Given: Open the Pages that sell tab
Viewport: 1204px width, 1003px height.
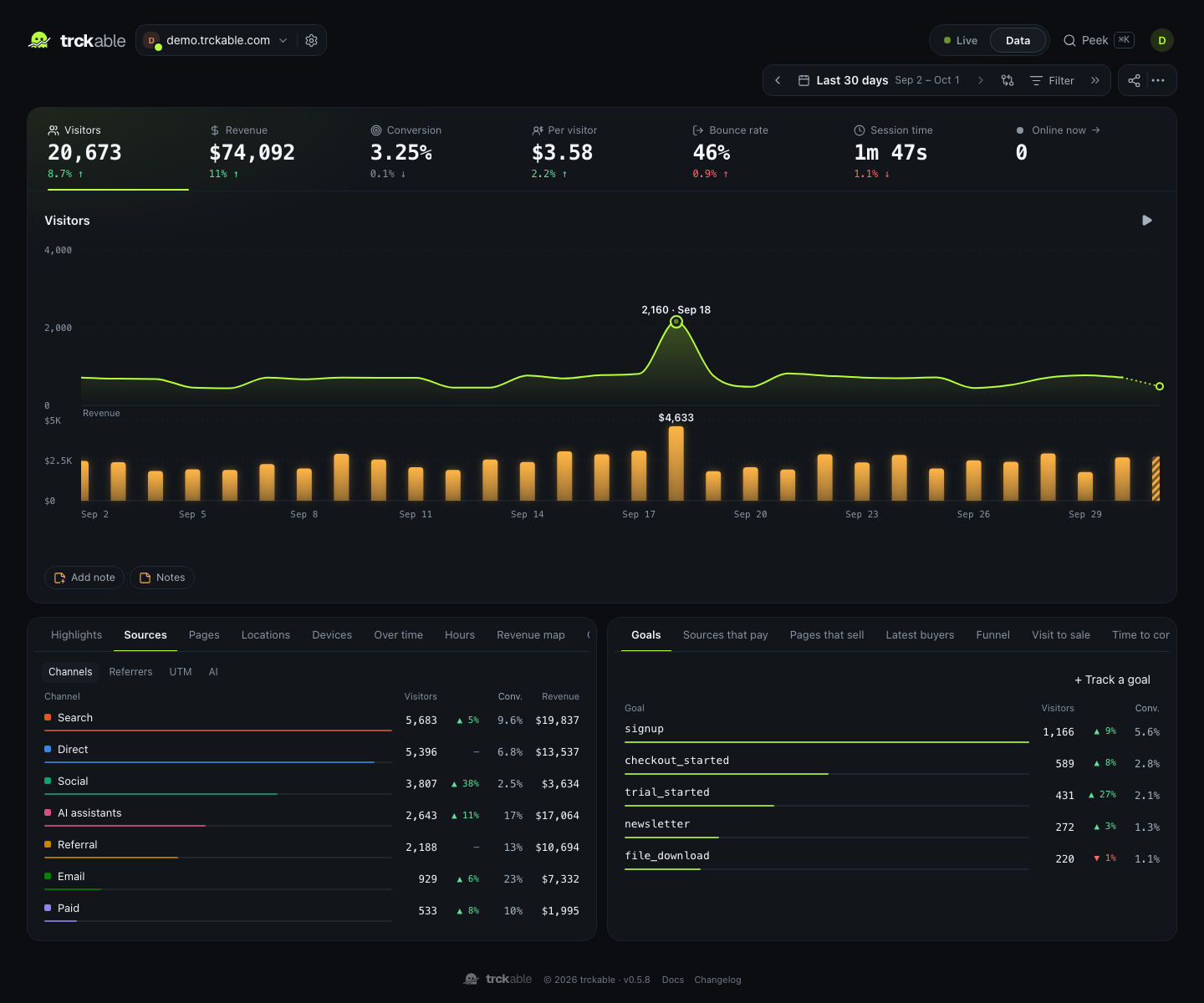Looking at the screenshot, I should pyautogui.click(x=826, y=635).
